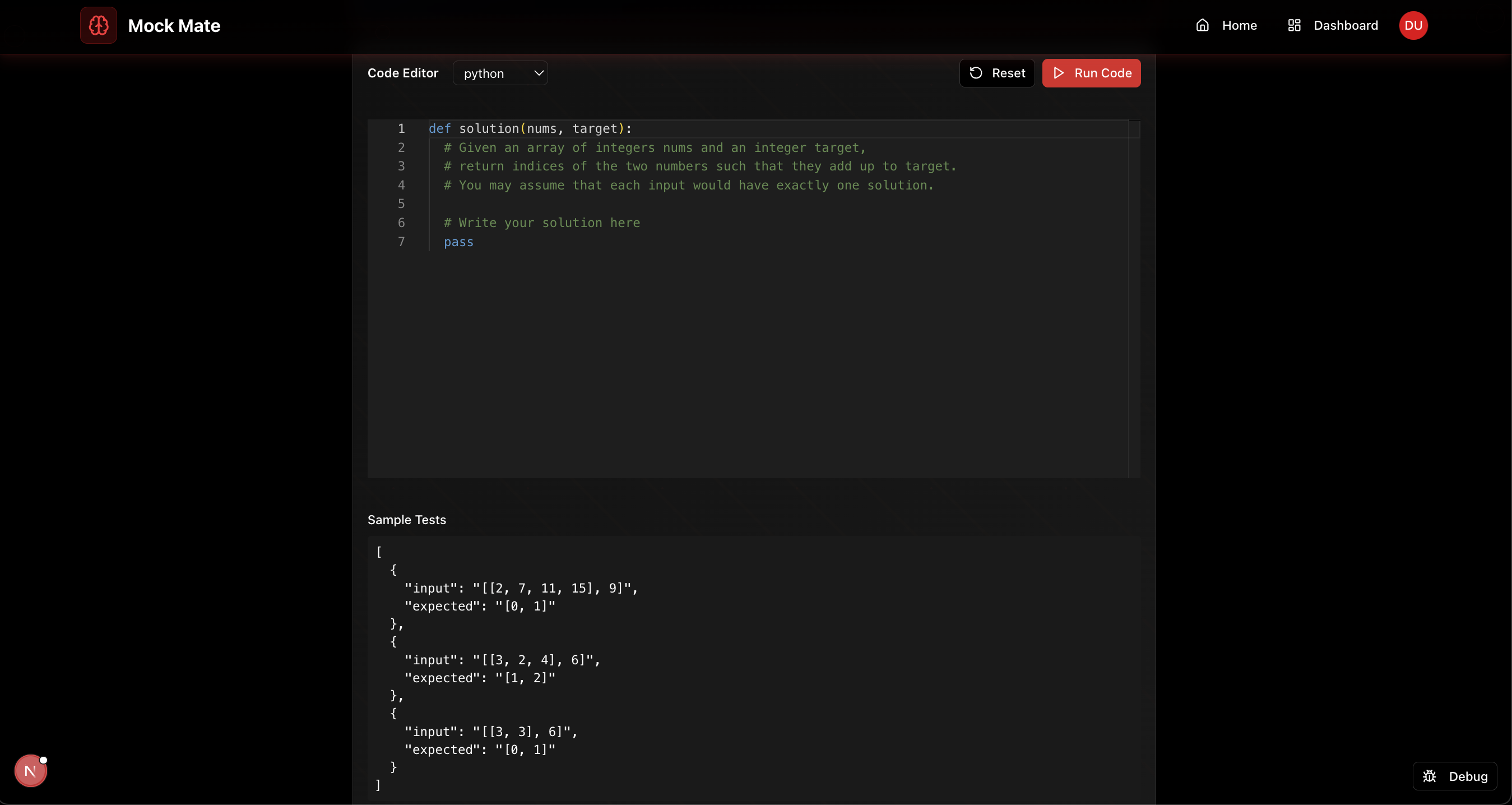This screenshot has width=1512, height=805.
Task: Click line number 5 in gutter
Action: pyautogui.click(x=401, y=203)
